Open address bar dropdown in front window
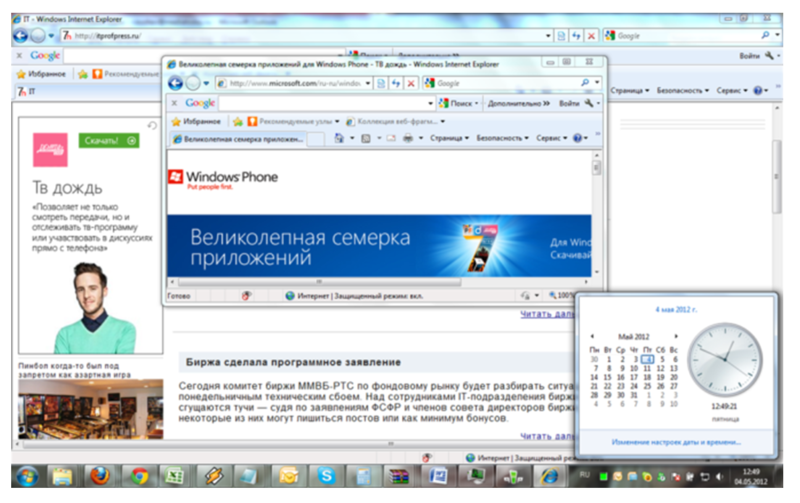This screenshot has width=800, height=503. click(x=368, y=83)
